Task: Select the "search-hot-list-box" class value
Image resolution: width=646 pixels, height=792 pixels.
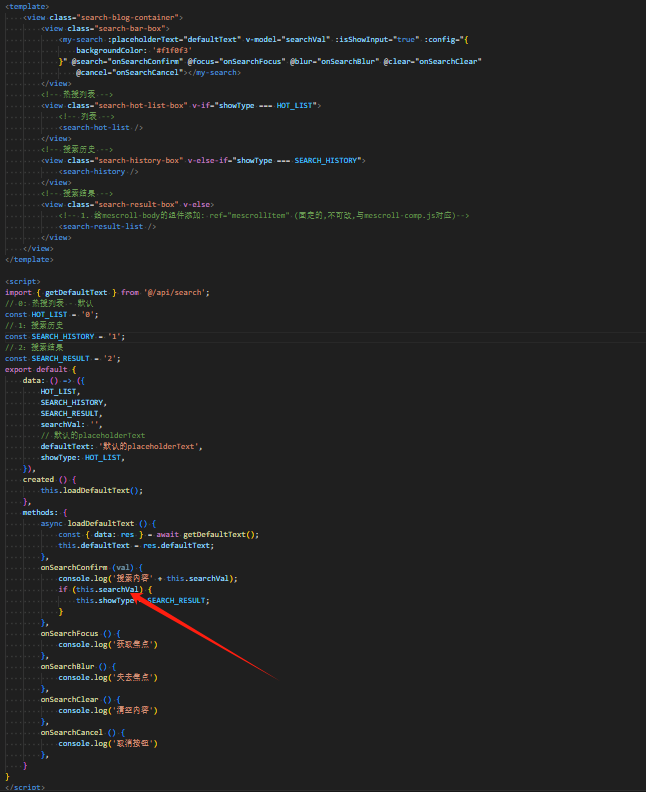Action: pyautogui.click(x=140, y=106)
